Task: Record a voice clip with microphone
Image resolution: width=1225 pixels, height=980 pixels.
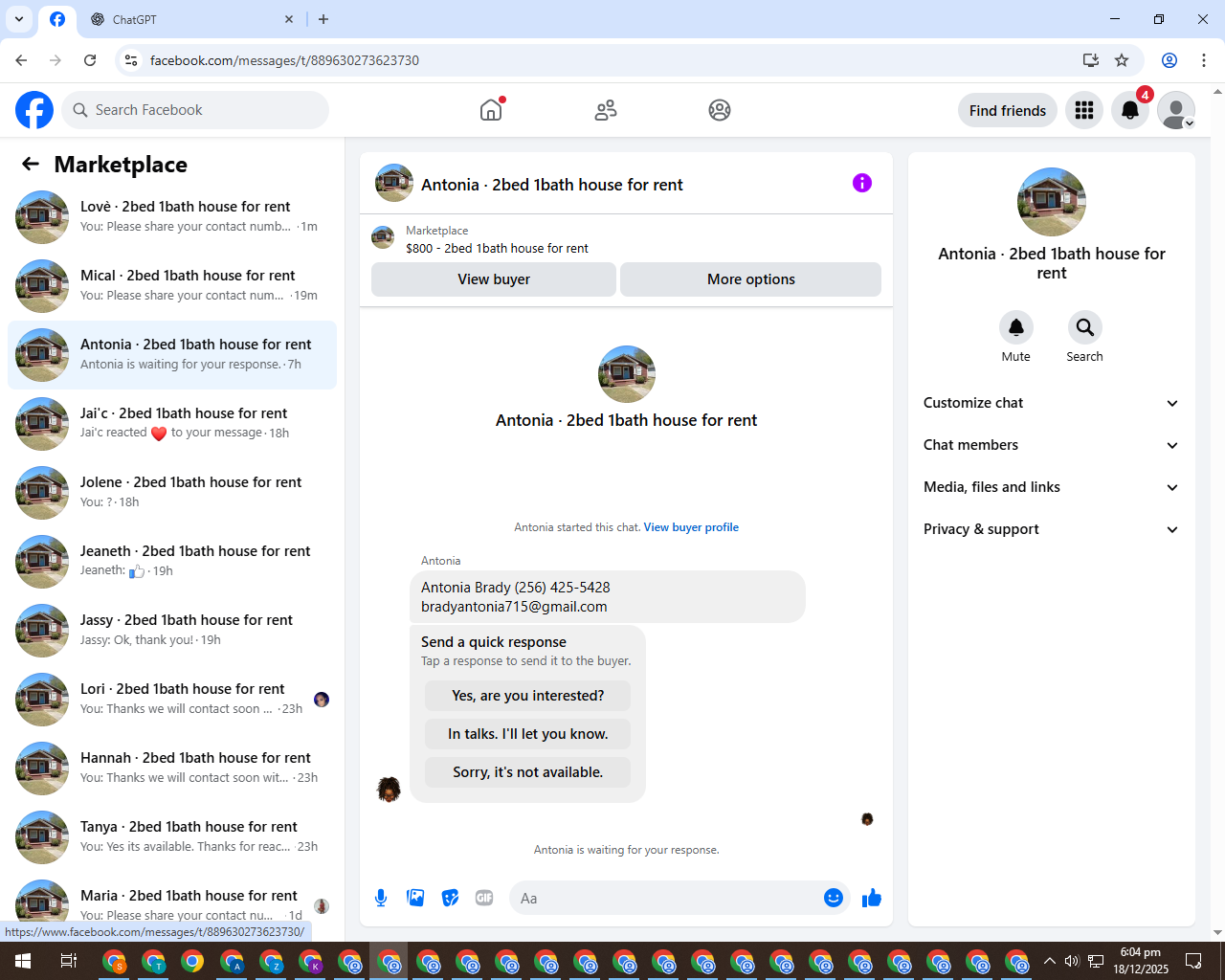Action: (x=381, y=898)
